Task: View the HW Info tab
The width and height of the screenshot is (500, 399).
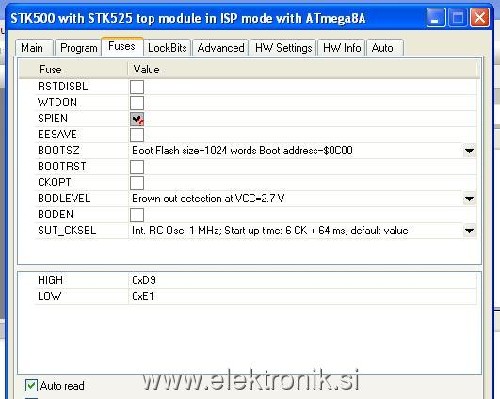Action: tap(342, 48)
